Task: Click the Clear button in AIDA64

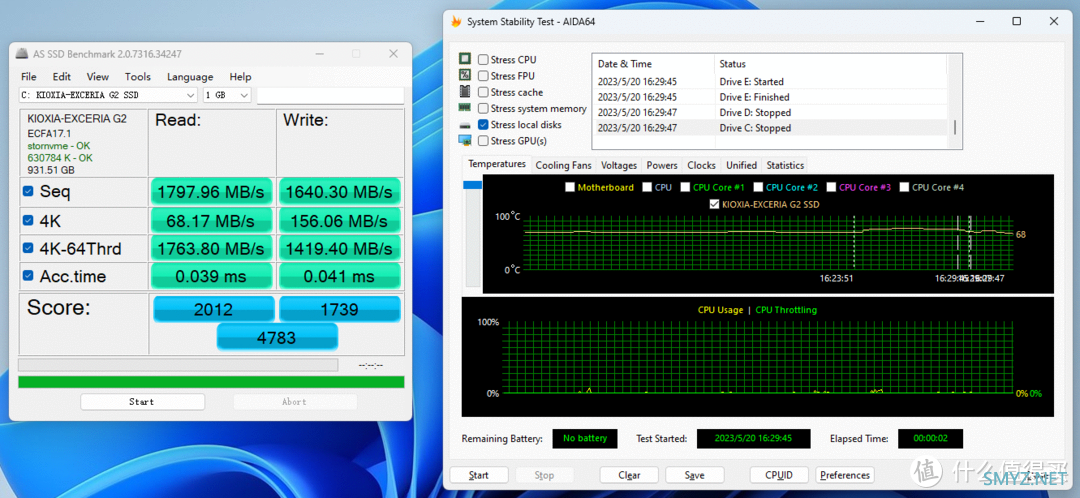Action: pyautogui.click(x=629, y=475)
